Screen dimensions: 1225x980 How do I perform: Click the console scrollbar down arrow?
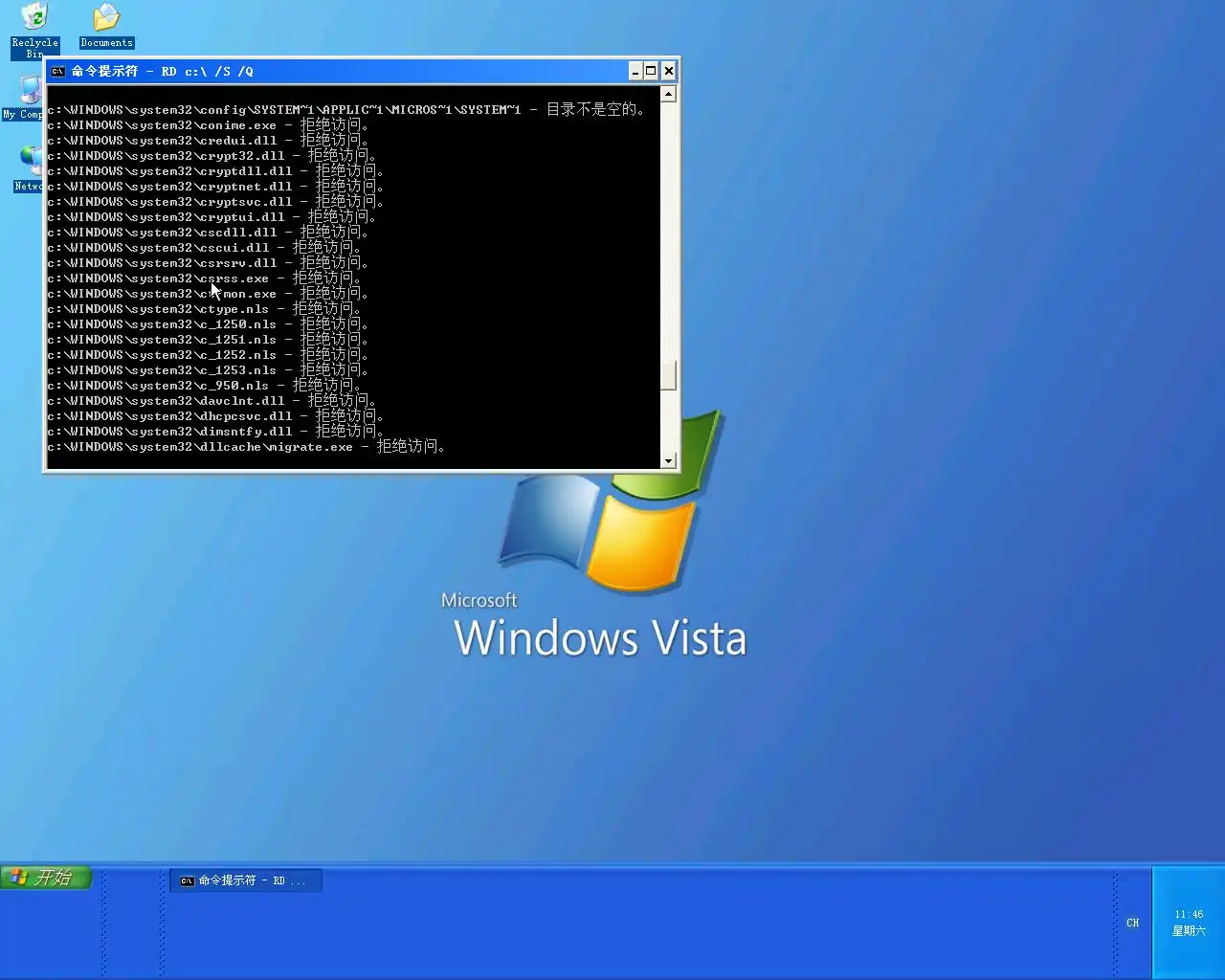(669, 460)
